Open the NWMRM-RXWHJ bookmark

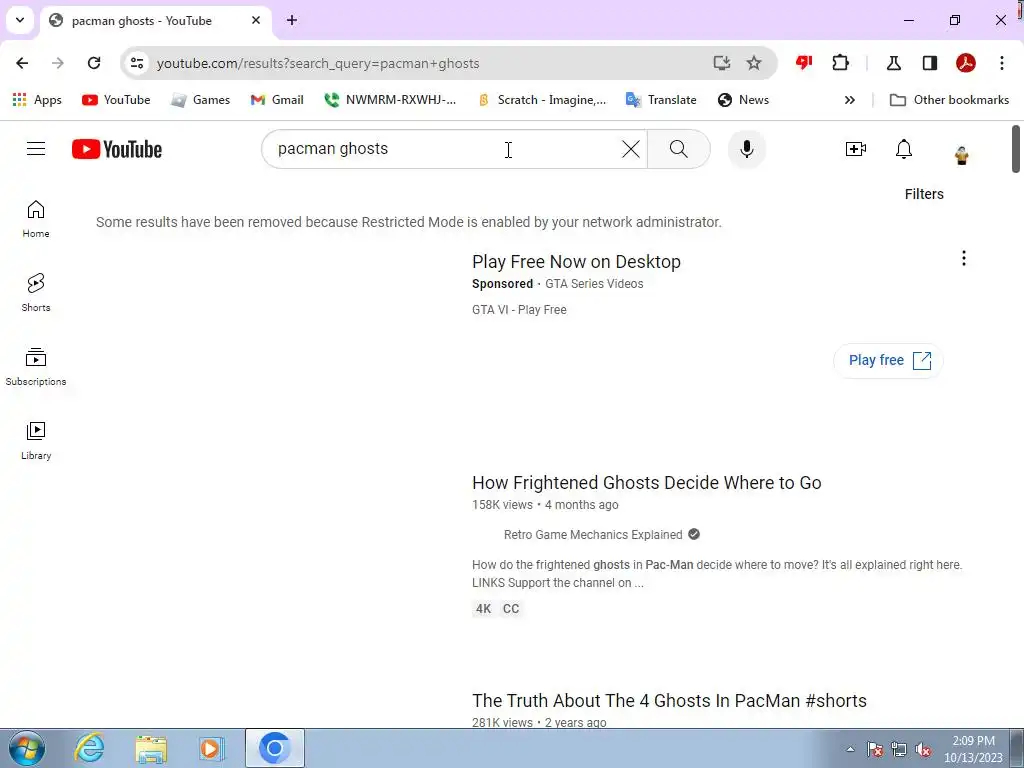point(390,100)
